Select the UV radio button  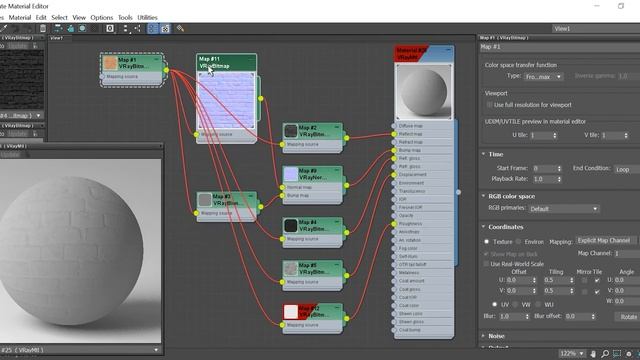click(495, 304)
